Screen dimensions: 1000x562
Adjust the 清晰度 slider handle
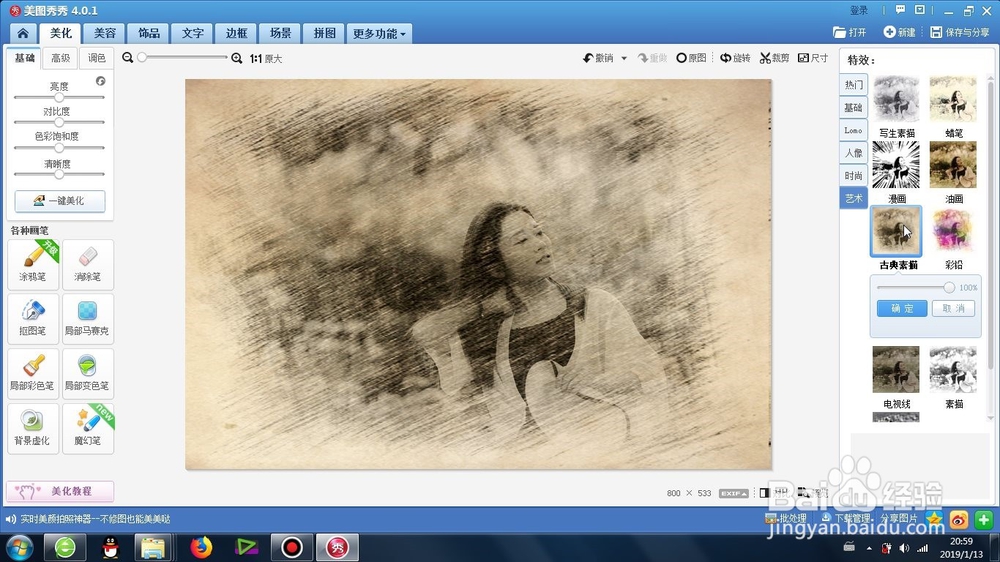[x=59, y=174]
